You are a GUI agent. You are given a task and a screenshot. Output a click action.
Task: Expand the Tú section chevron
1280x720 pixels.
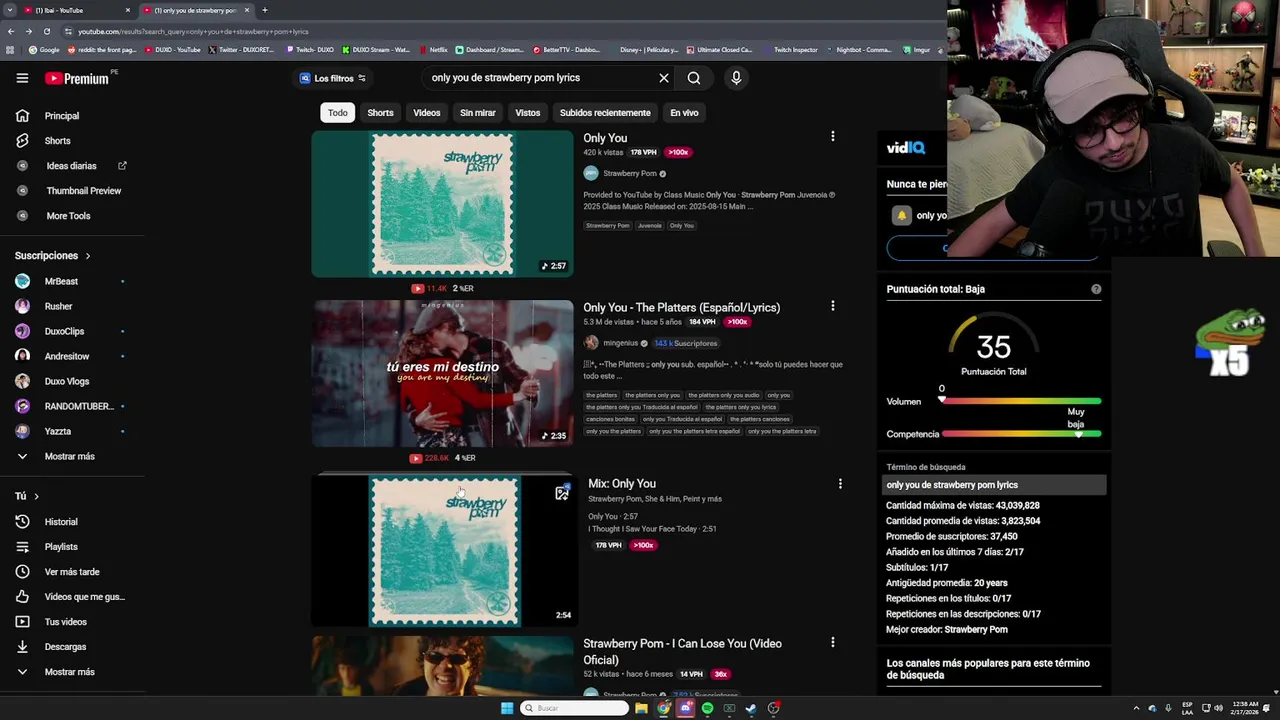36,497
